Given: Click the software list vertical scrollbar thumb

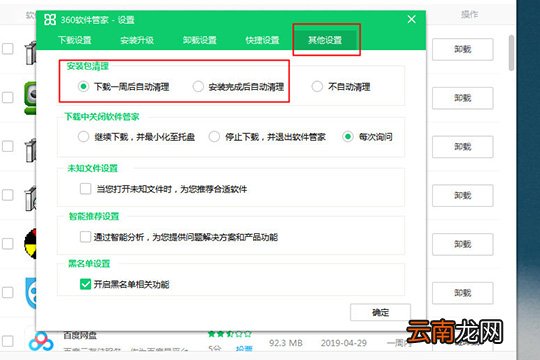Looking at the screenshot, I should click(511, 53).
